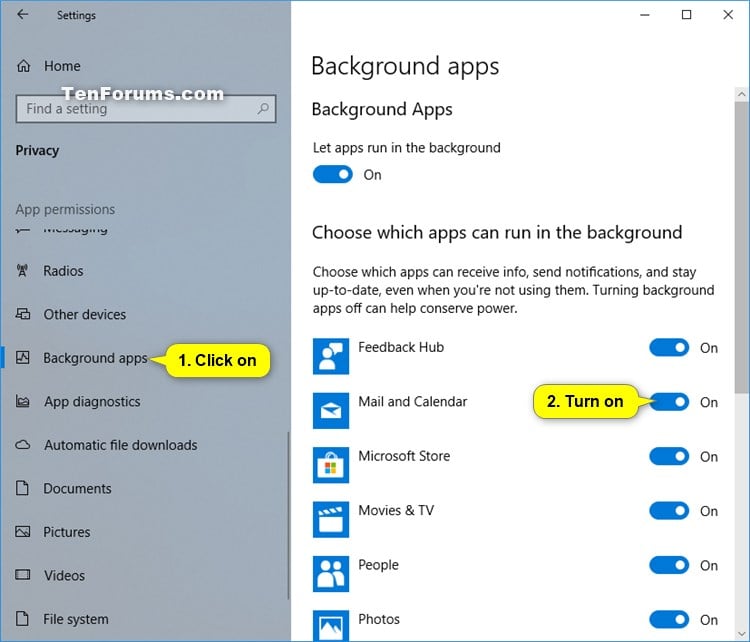Select Background apps in sidebar
The image size is (750, 642).
(95, 358)
